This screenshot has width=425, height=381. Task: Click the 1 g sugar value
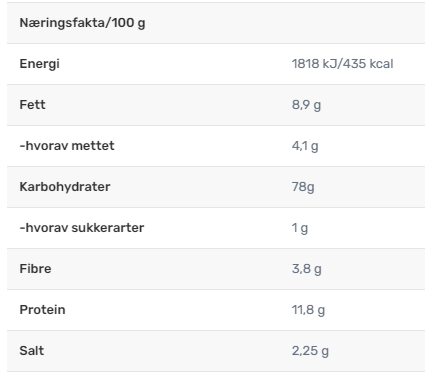[x=300, y=228]
